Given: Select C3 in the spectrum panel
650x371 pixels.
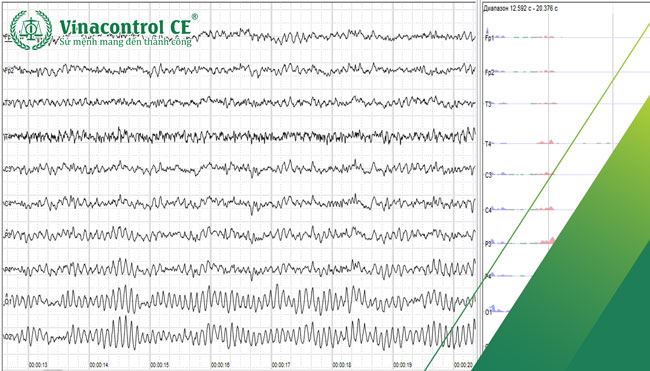Looking at the screenshot, I should coord(488,175).
